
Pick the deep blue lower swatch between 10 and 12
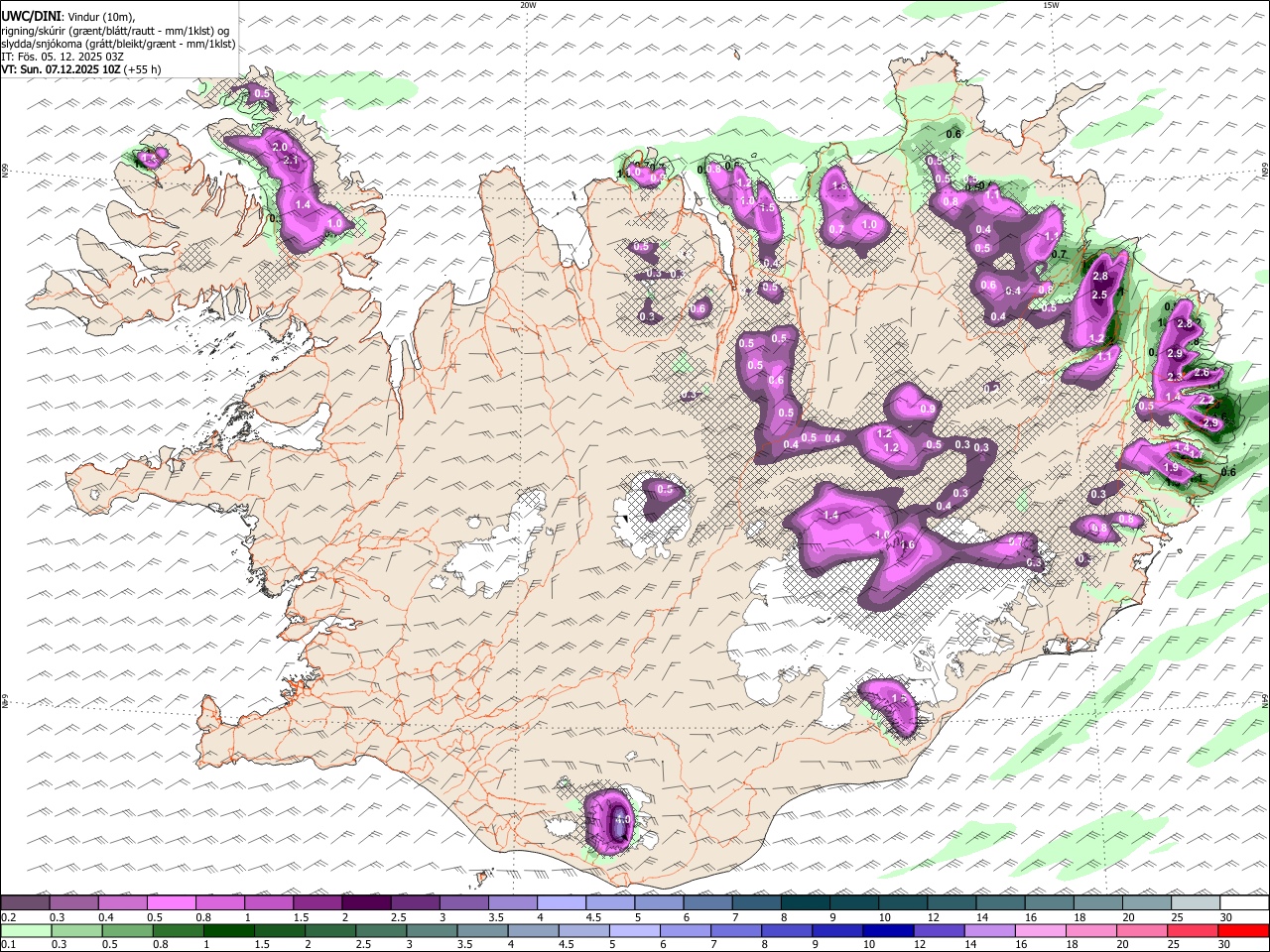(x=889, y=930)
